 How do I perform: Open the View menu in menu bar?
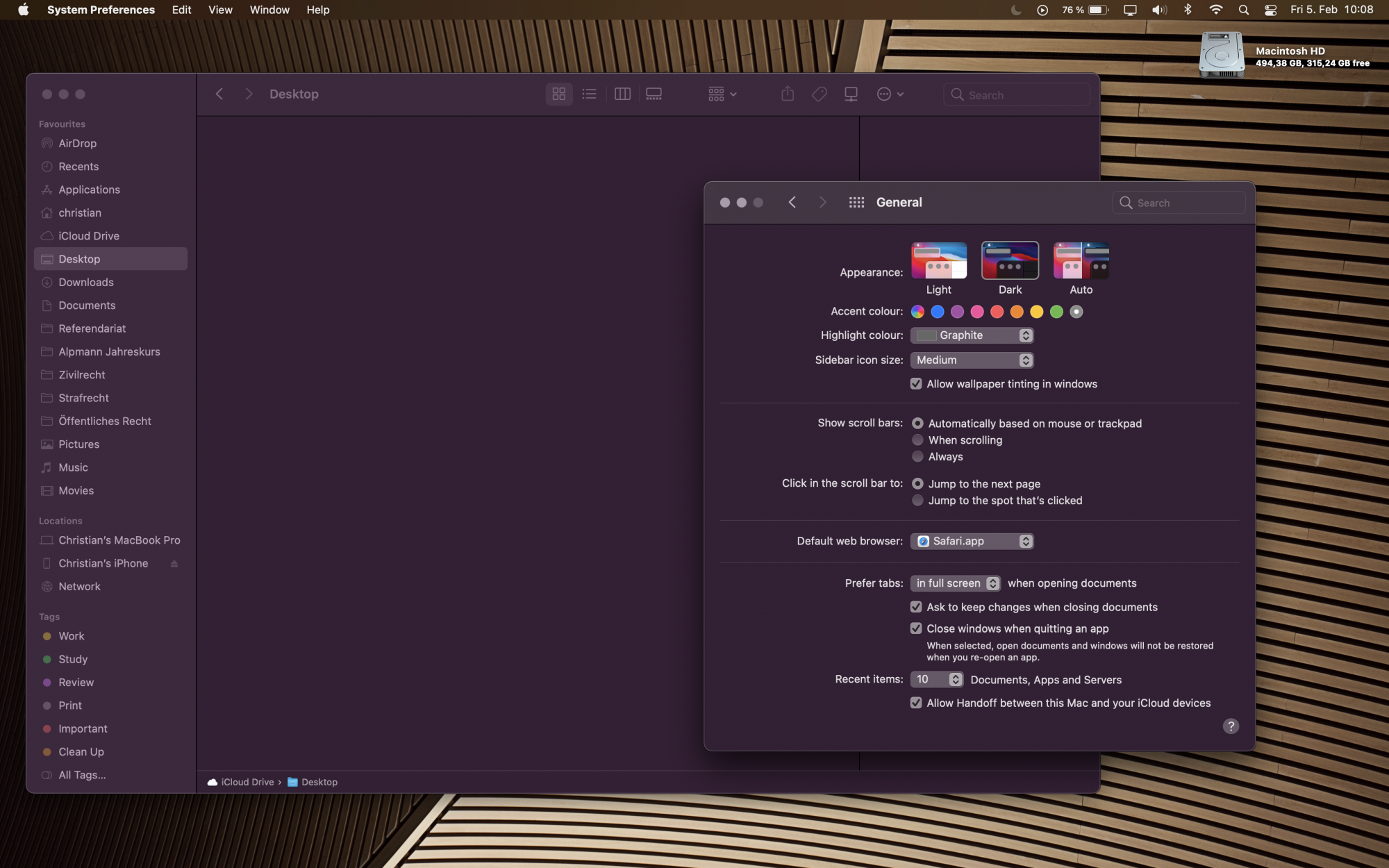(219, 10)
